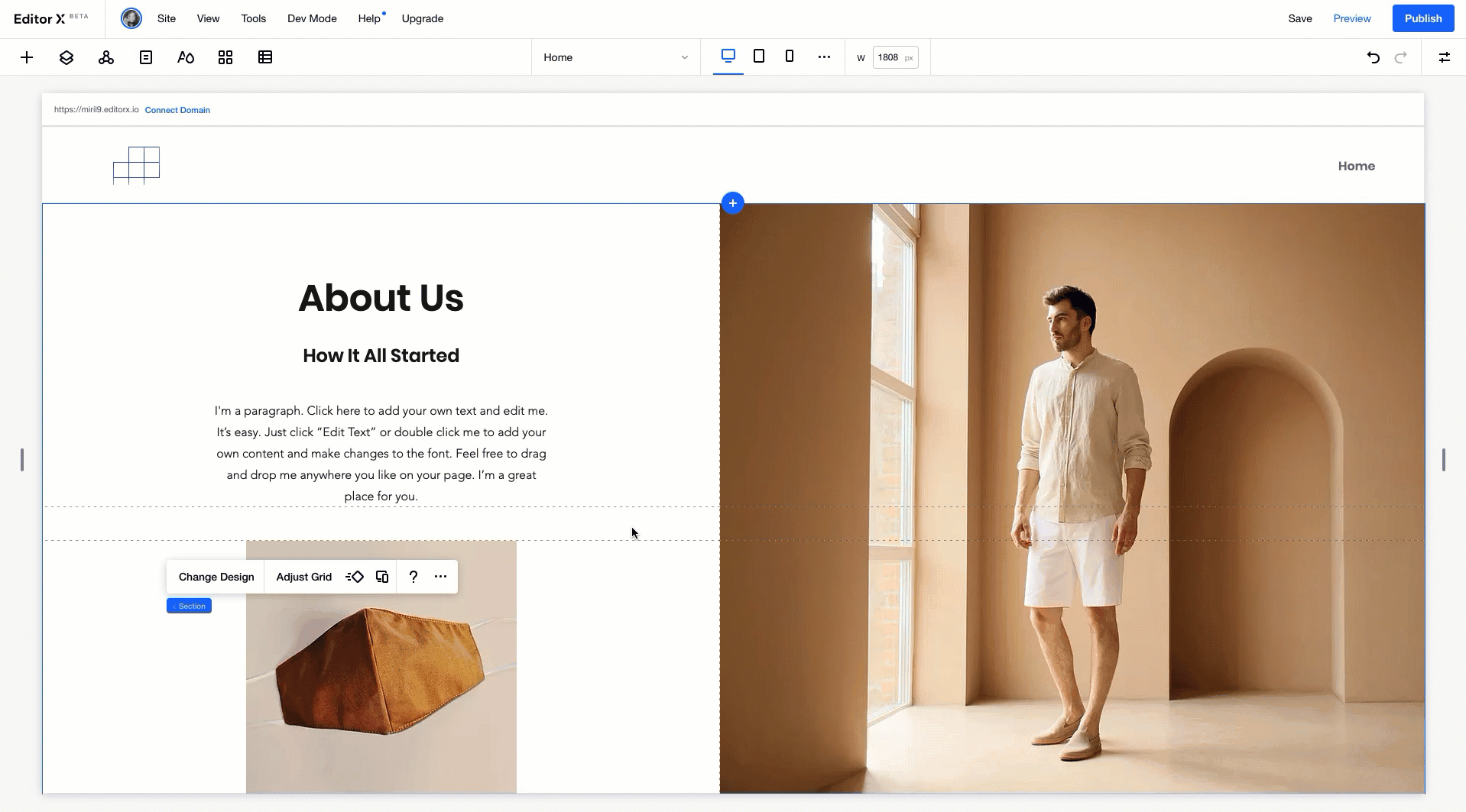This screenshot has width=1466, height=812.
Task: Click the Home navigation link in header
Action: click(x=1356, y=166)
